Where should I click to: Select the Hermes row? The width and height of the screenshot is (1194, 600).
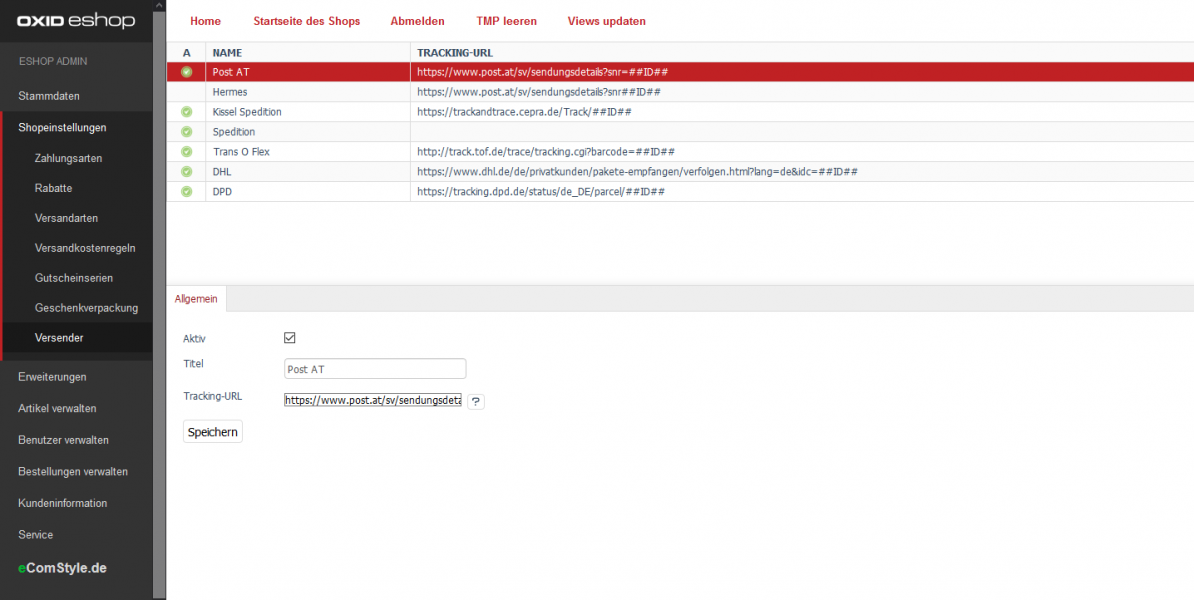tap(680, 92)
